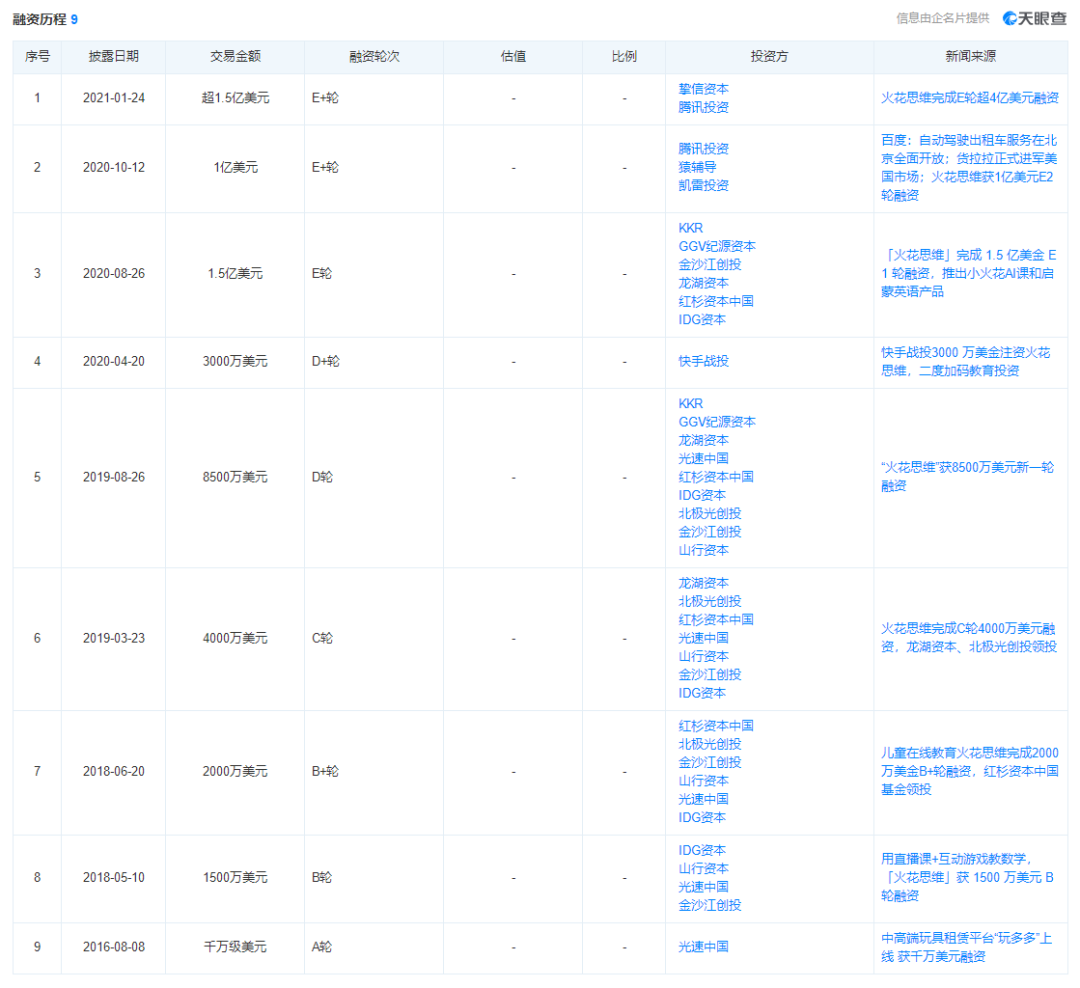Open news link 火花思维完成E轮超4亿美元融资
The width and height of the screenshot is (1080, 988).
pyautogui.click(x=969, y=98)
